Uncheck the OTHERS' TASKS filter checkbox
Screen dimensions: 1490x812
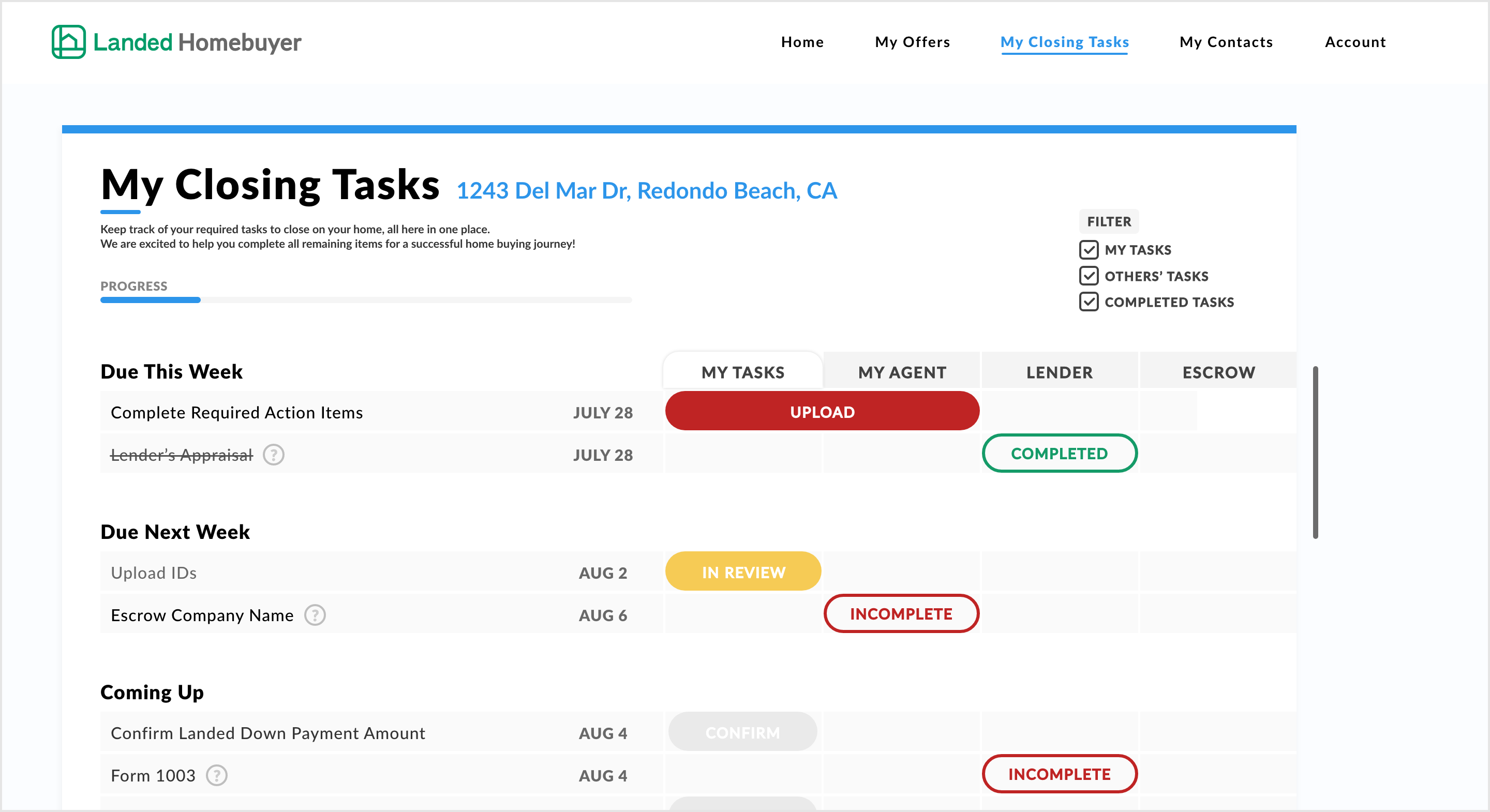point(1089,276)
